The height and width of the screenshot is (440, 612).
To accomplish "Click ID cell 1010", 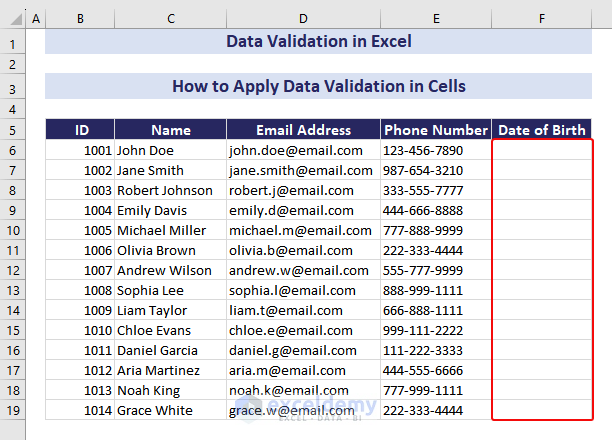I will 80,330.
